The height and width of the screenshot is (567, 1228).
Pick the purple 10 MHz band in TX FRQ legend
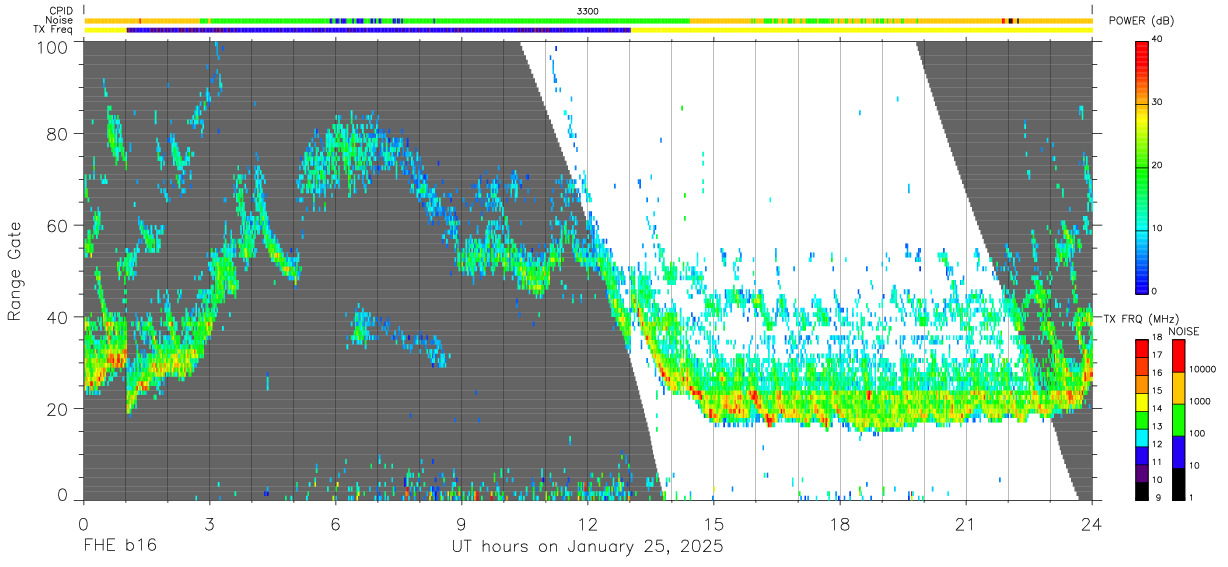coord(1141,473)
